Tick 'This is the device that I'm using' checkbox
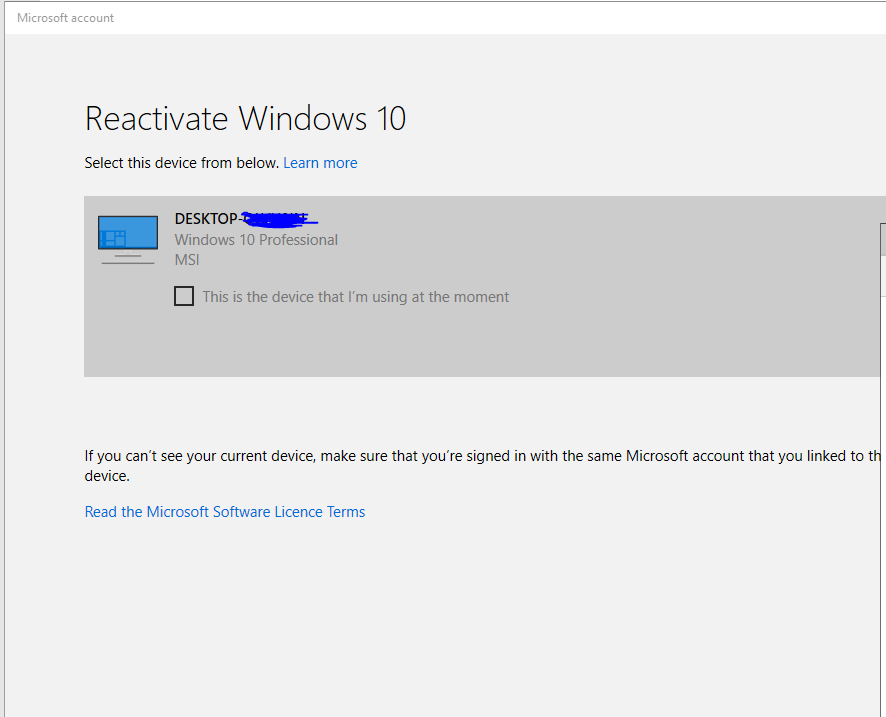The height and width of the screenshot is (717, 886). tap(184, 296)
